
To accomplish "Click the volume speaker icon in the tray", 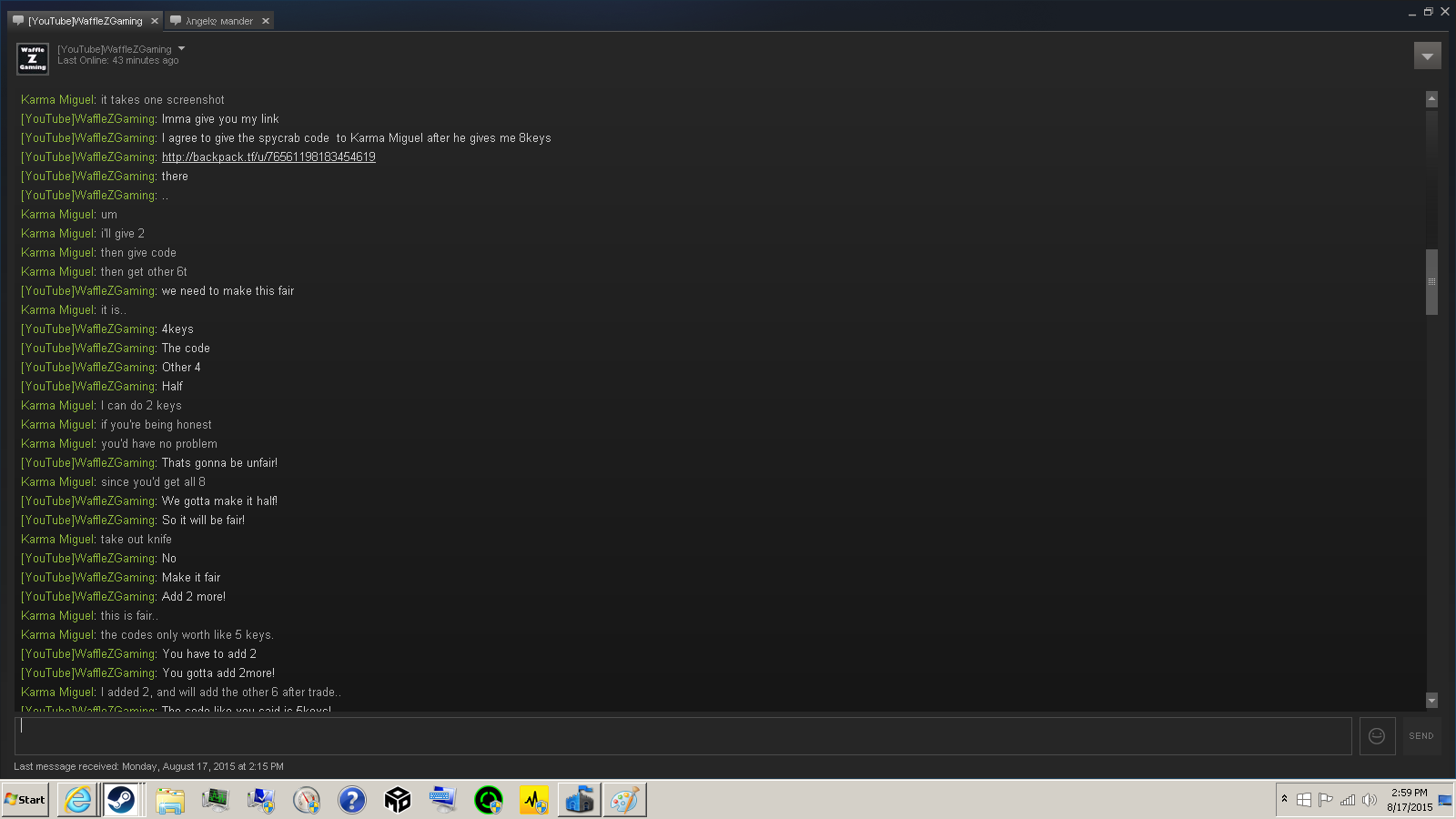I will tap(1369, 800).
